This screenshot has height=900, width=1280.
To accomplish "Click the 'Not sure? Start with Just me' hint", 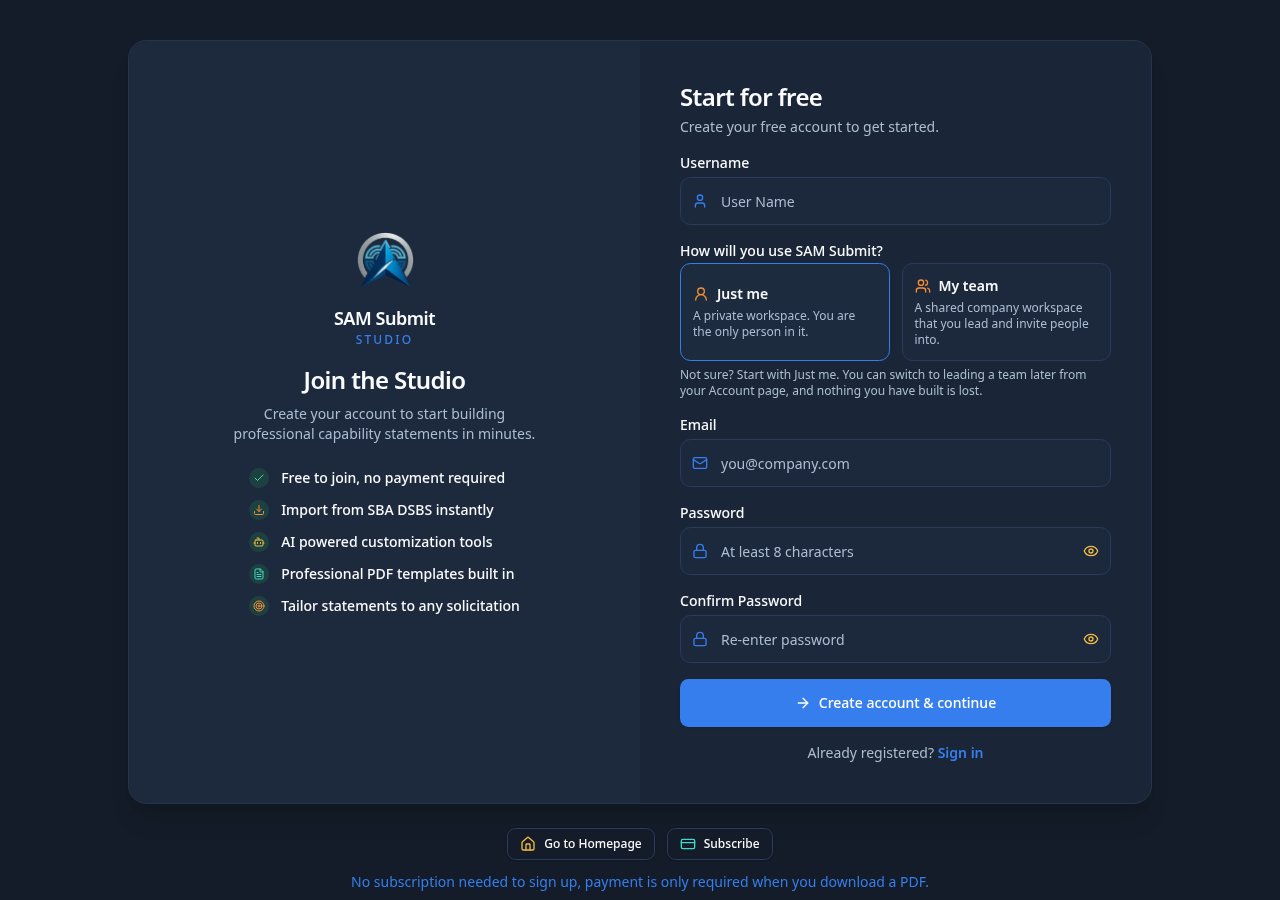I will [x=883, y=382].
